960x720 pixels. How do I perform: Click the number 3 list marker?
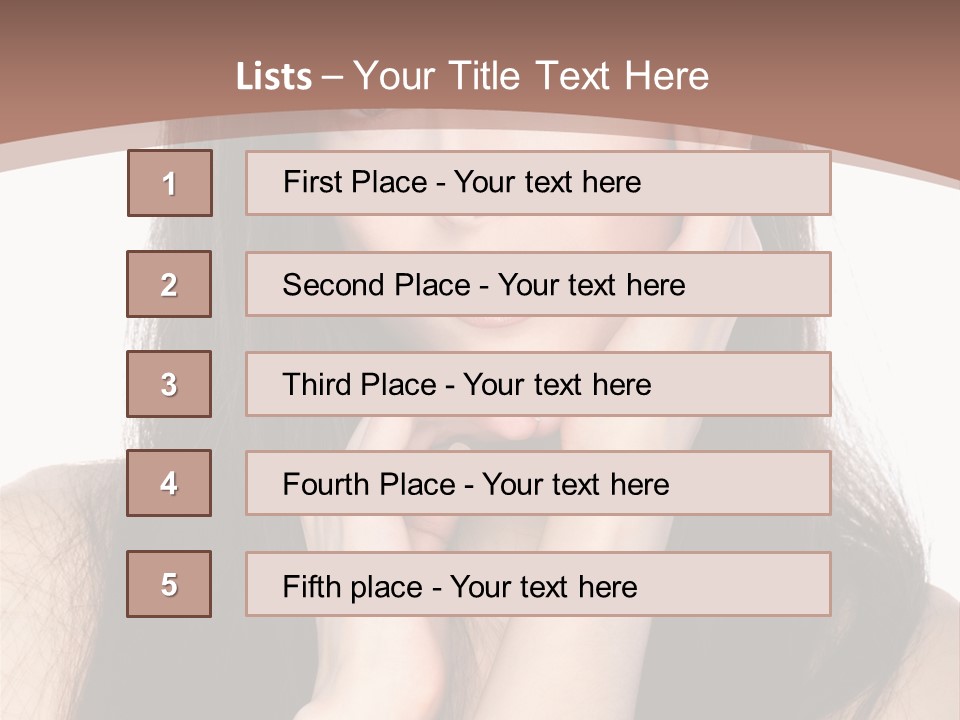tap(169, 384)
